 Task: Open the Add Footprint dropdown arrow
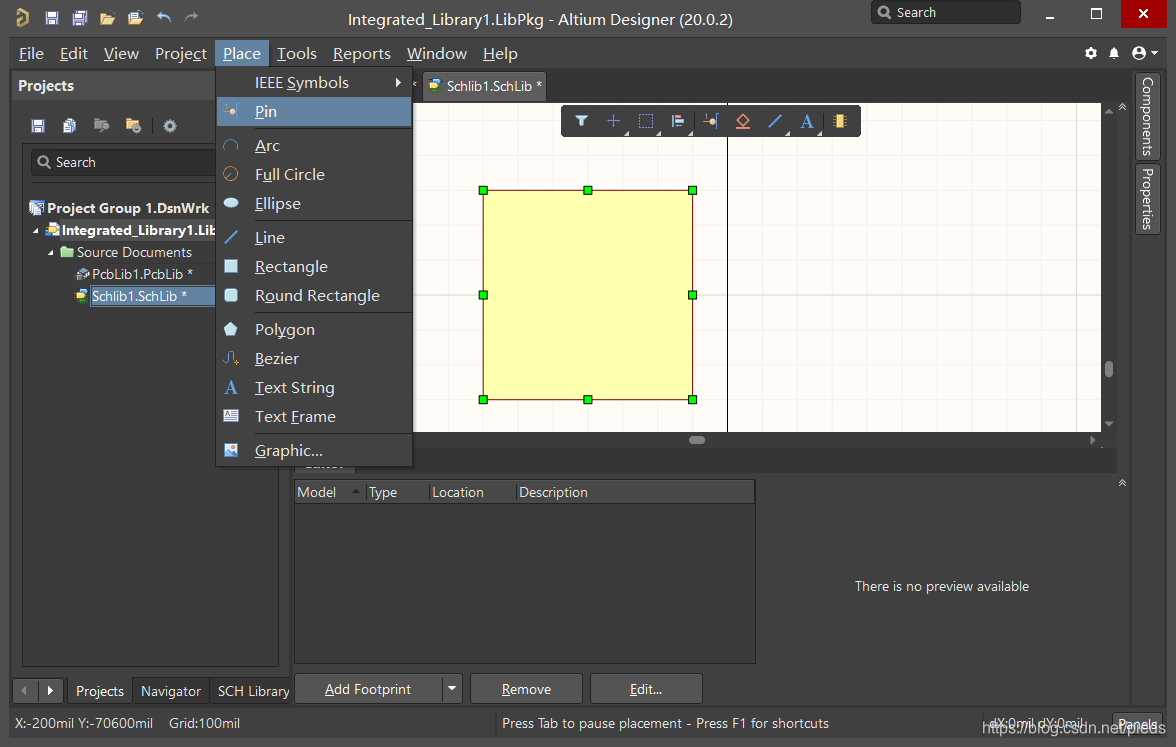click(x=452, y=689)
